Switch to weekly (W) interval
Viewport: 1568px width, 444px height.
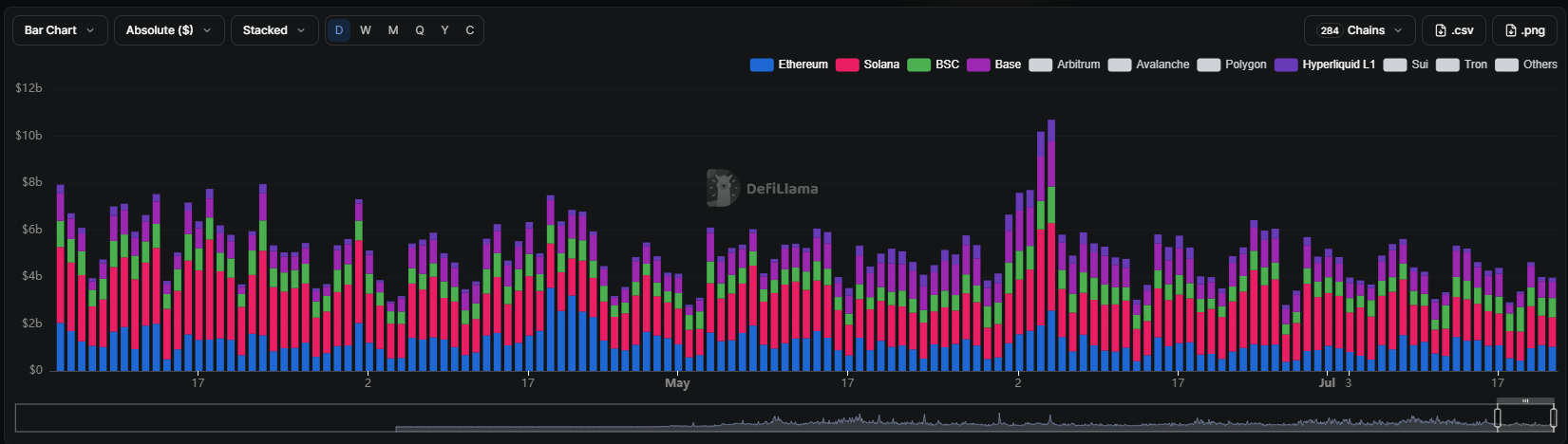tap(366, 30)
